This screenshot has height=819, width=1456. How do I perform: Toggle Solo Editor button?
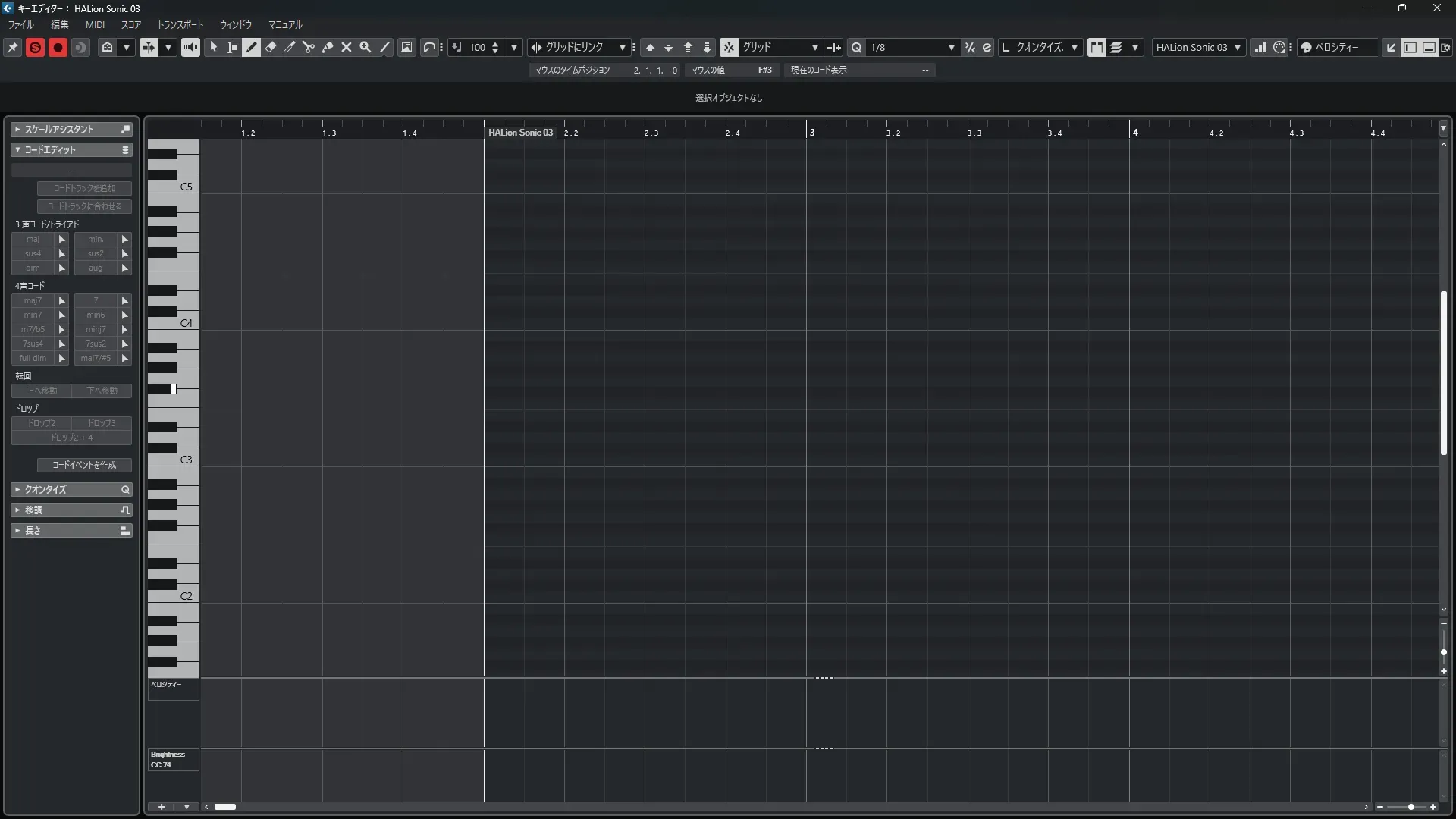[35, 47]
